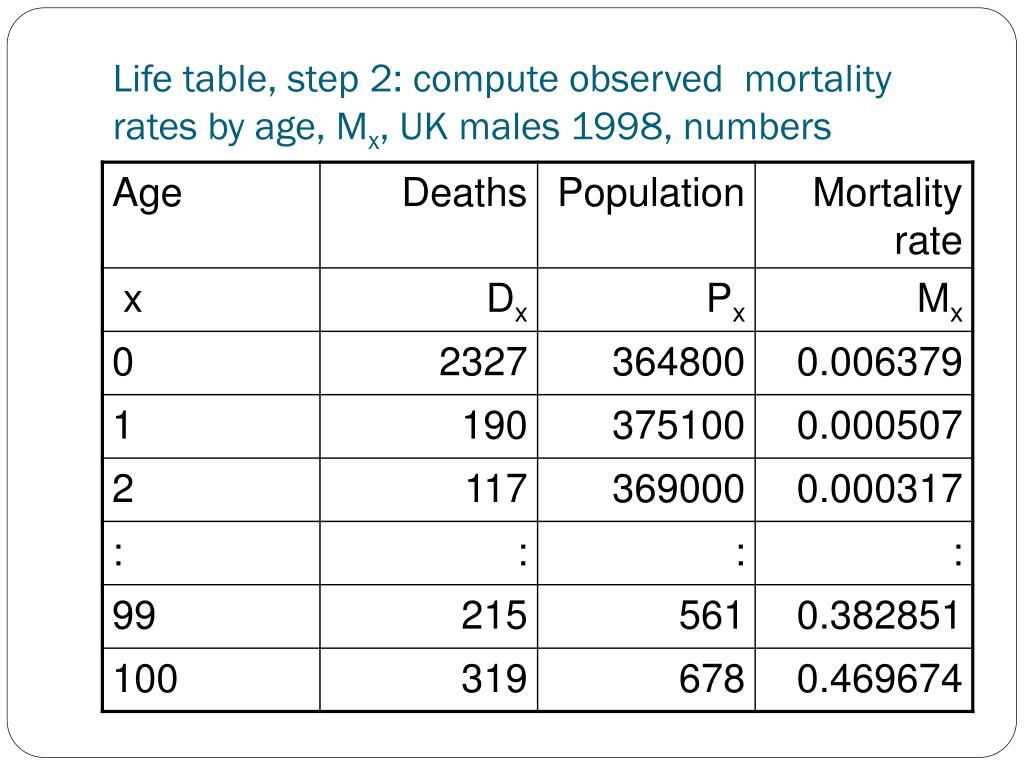The height and width of the screenshot is (768, 1024).
Task: Click the population value 375100
Action: tap(678, 426)
